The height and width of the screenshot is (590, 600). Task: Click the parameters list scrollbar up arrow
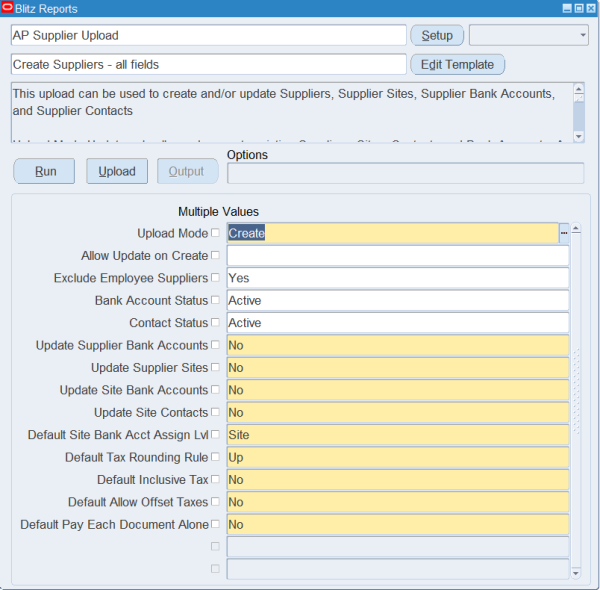[576, 229]
